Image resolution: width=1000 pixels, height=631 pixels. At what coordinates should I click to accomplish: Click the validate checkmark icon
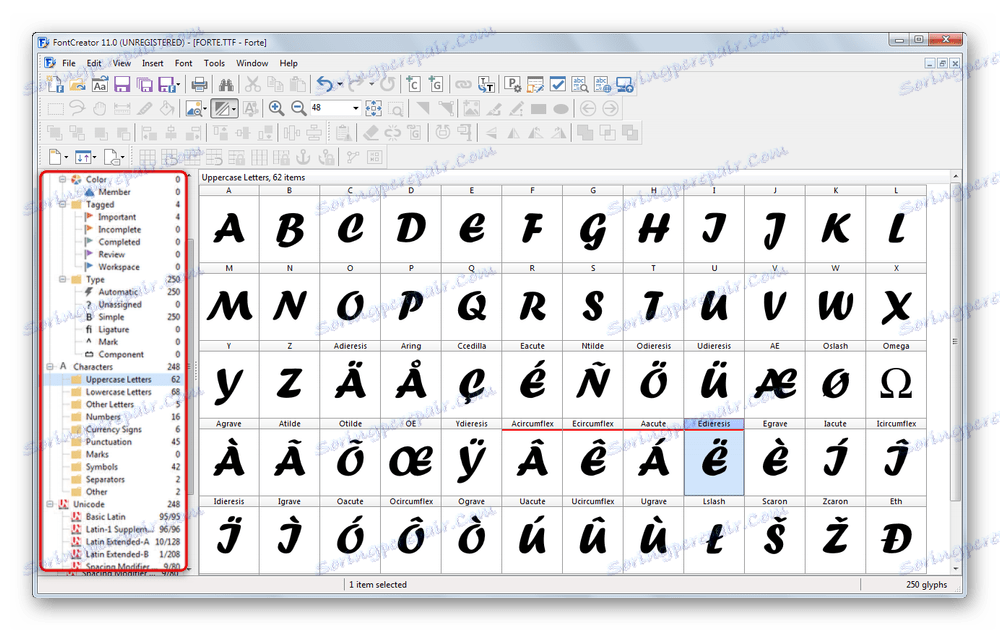(x=557, y=84)
